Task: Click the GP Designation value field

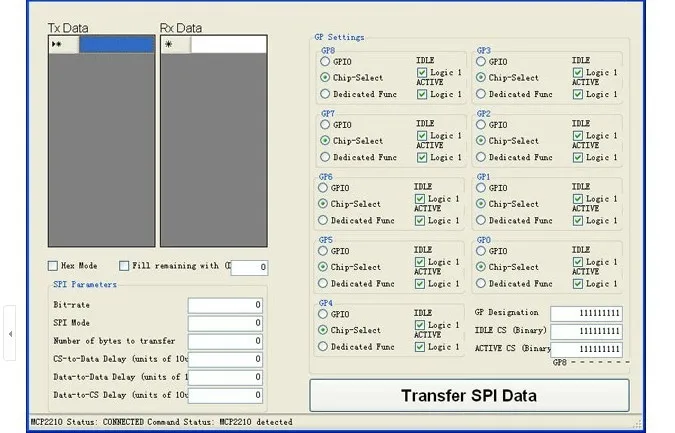Action: (x=586, y=313)
